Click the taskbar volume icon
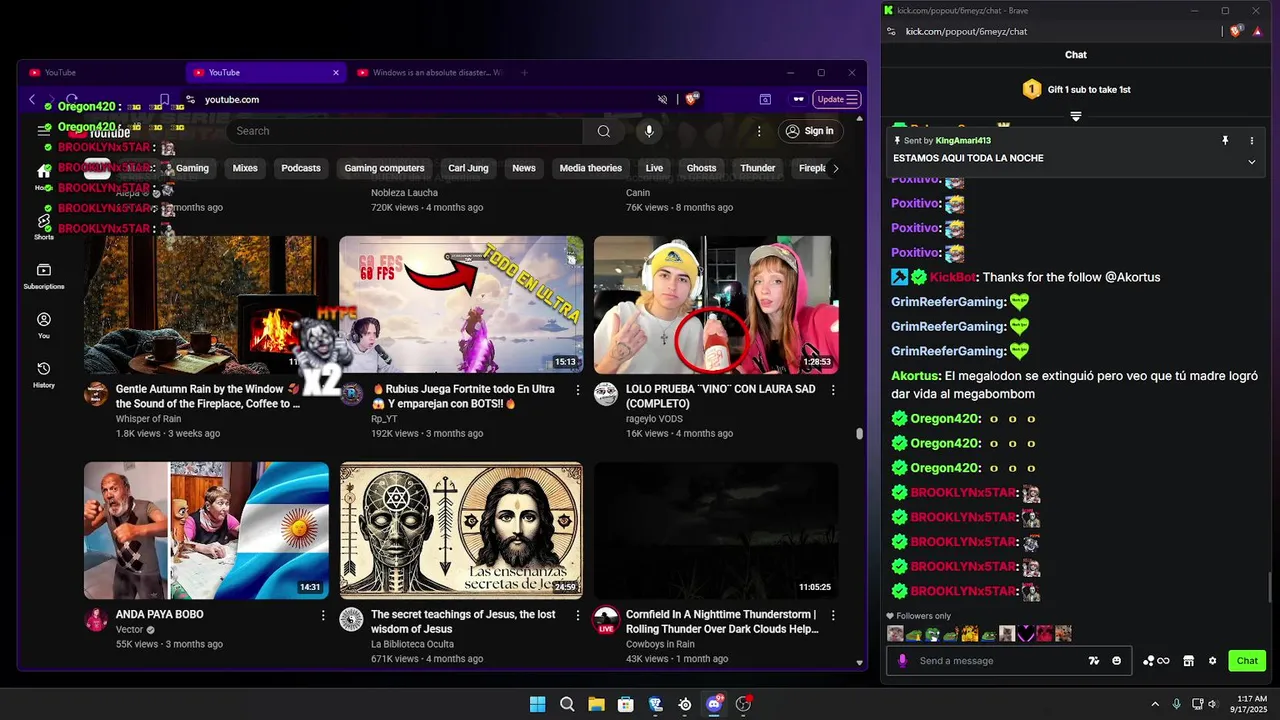The image size is (1280, 720). pyautogui.click(x=1212, y=704)
